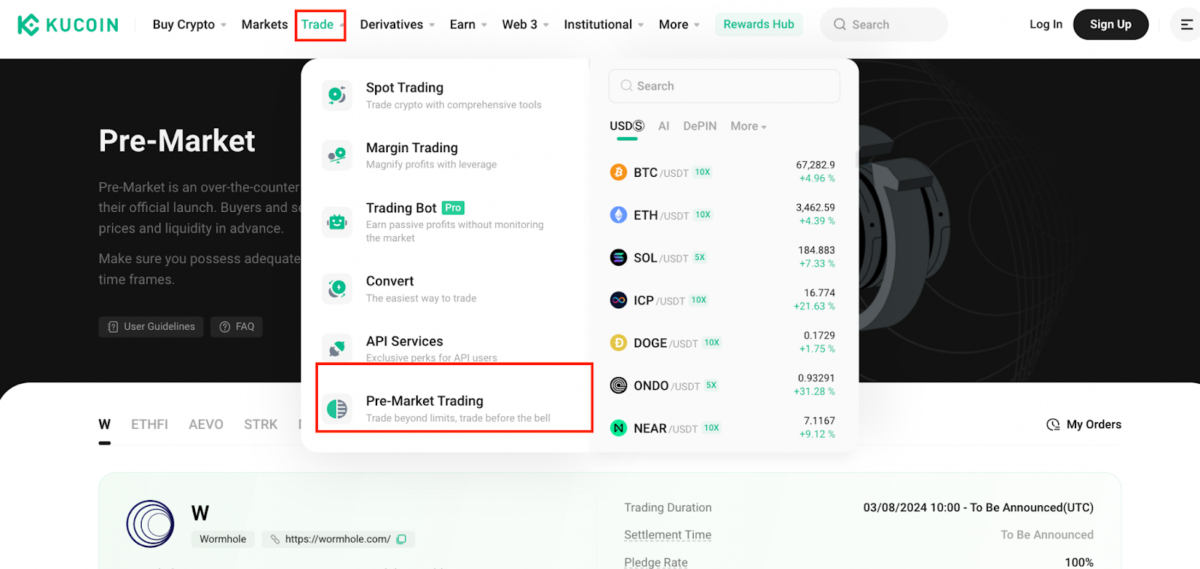The image size is (1200, 569).
Task: Expand the Earn menu
Action: coord(468,24)
